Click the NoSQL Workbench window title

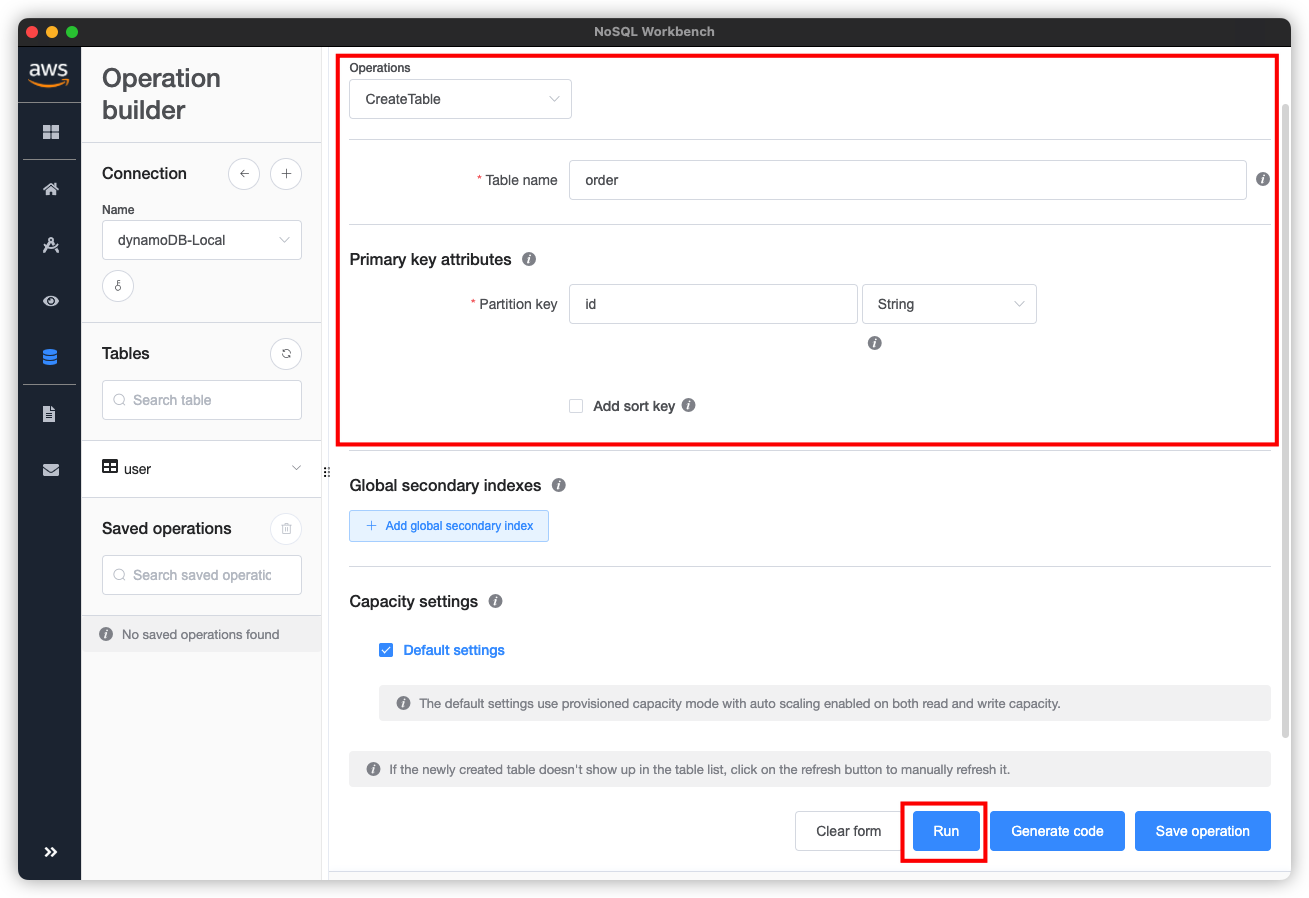point(654,31)
